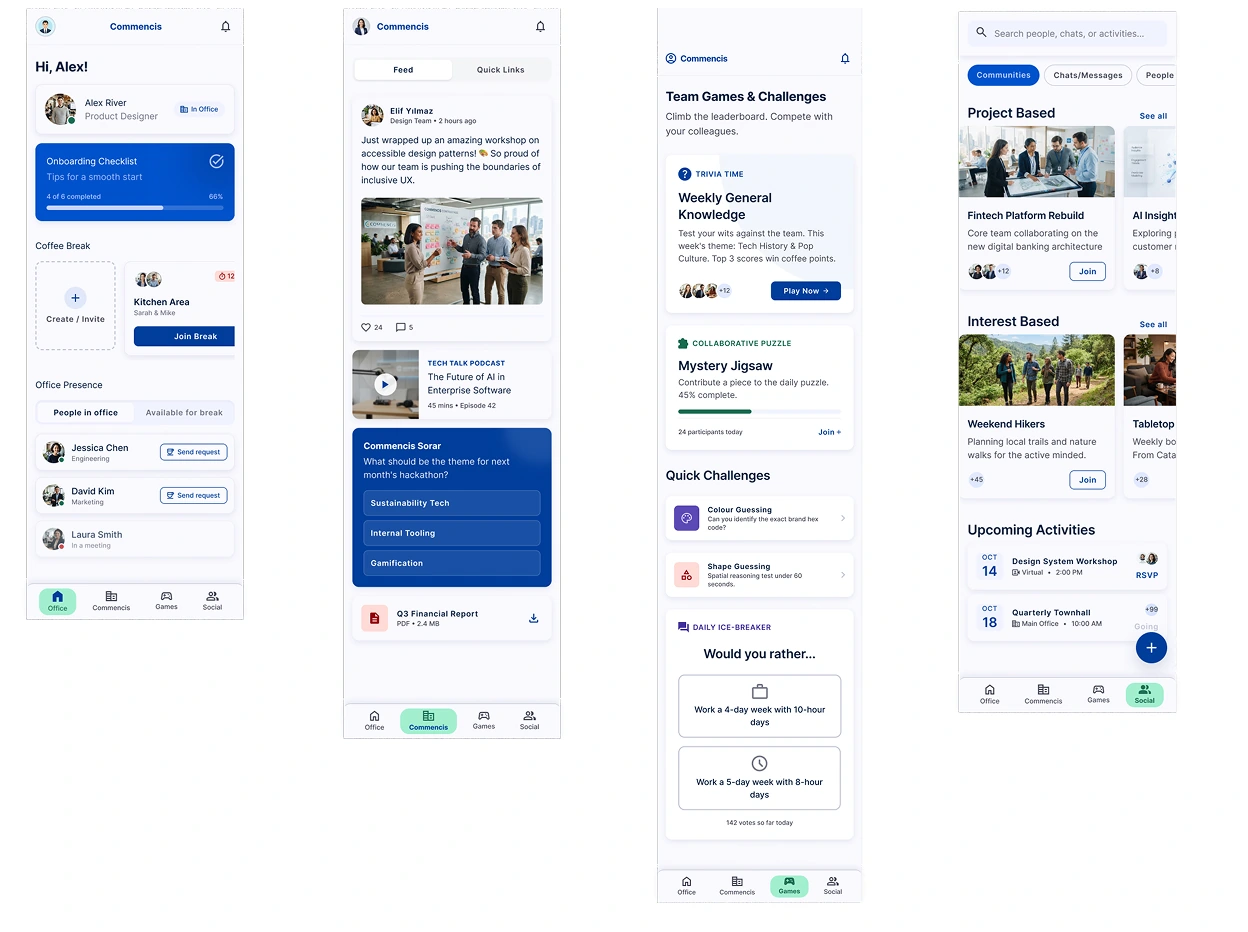Open Social tab on Hi Alex screen
Image resolution: width=1248 pixels, height=932 pixels.
(x=212, y=600)
